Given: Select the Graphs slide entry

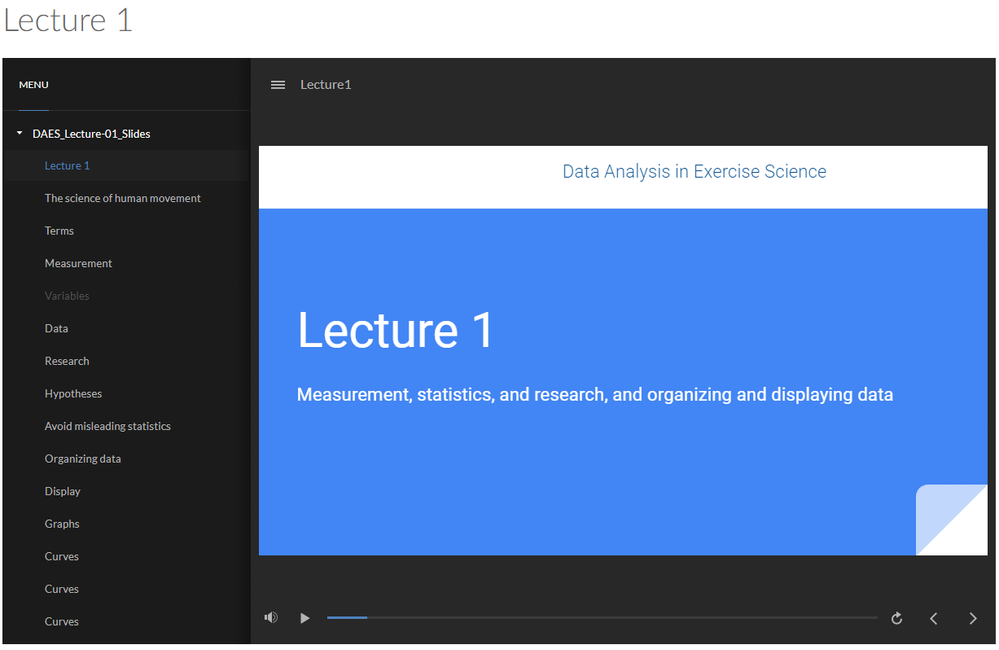Looking at the screenshot, I should (62, 524).
